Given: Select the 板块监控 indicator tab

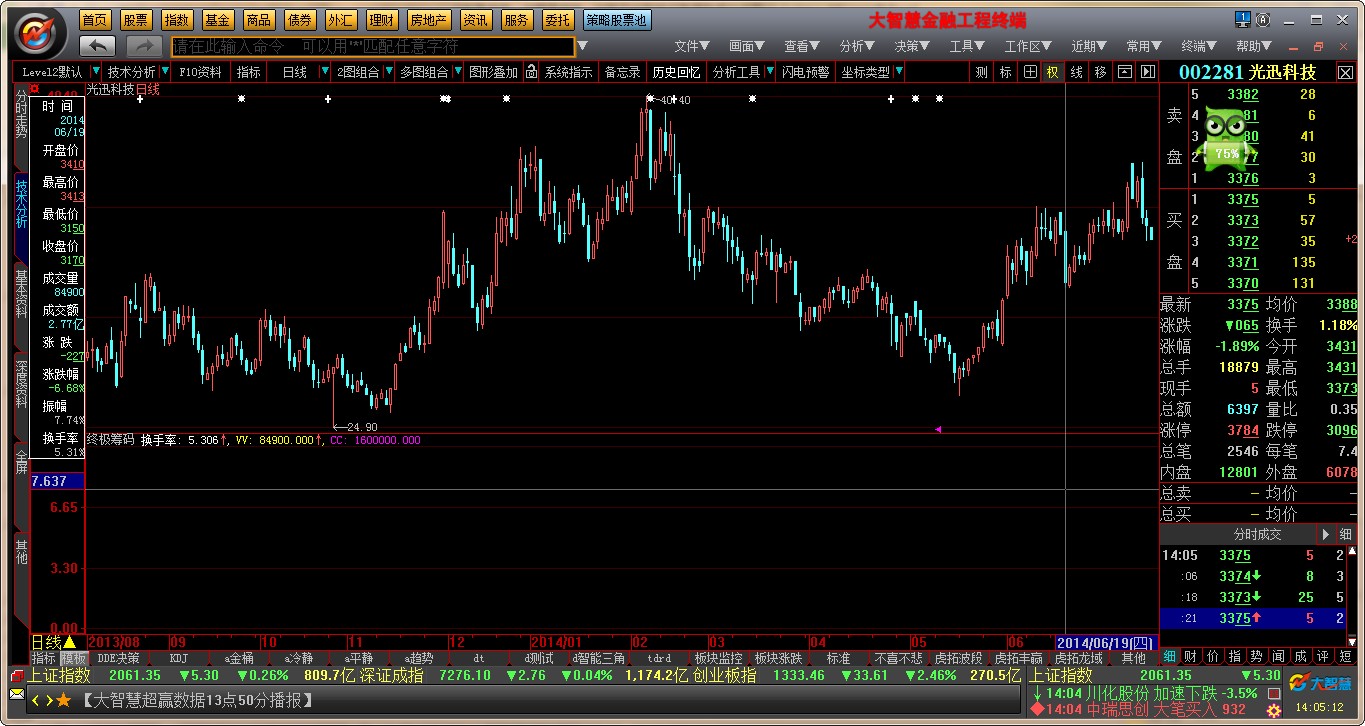Looking at the screenshot, I should click(718, 658).
